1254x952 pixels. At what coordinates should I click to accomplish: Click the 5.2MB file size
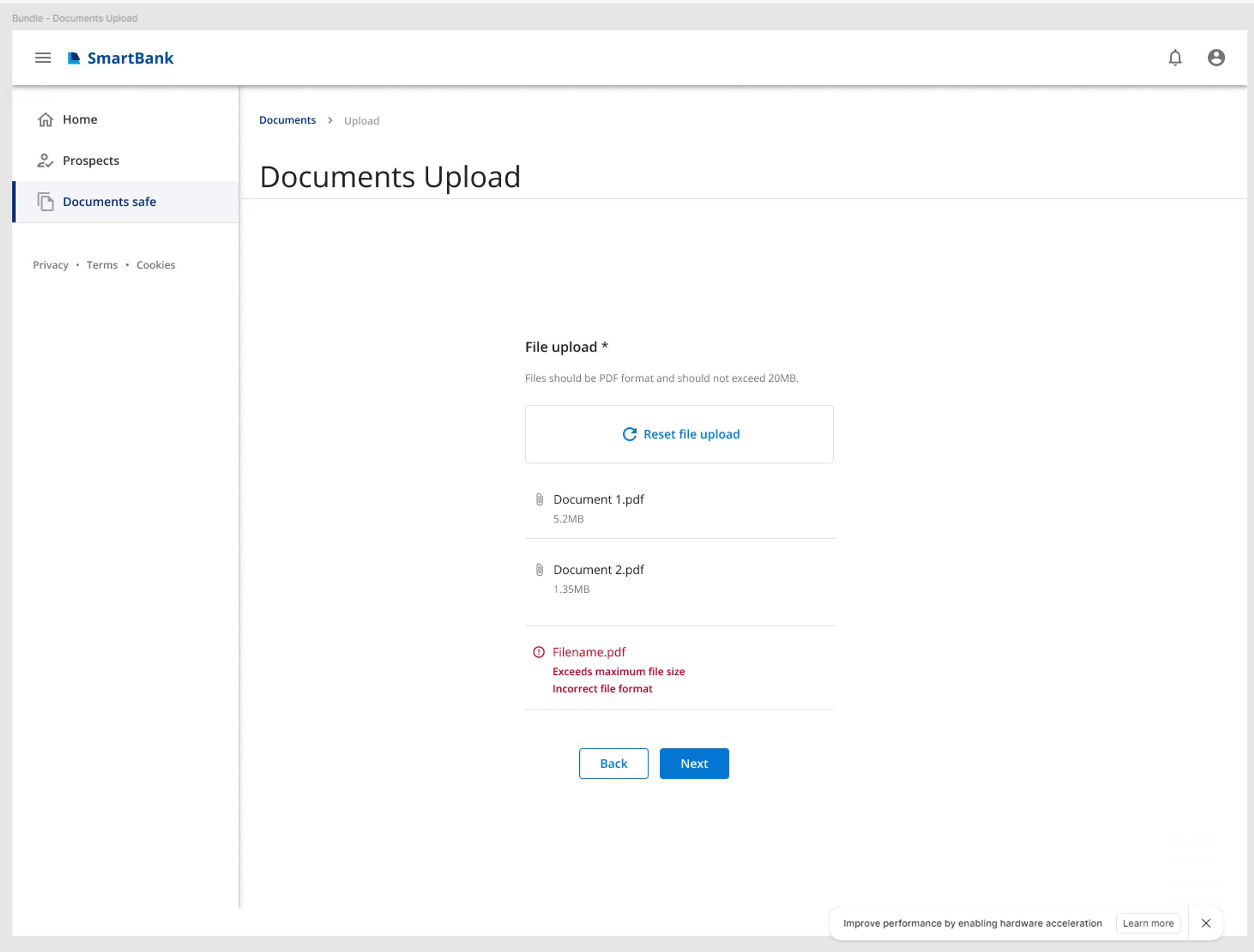click(569, 519)
